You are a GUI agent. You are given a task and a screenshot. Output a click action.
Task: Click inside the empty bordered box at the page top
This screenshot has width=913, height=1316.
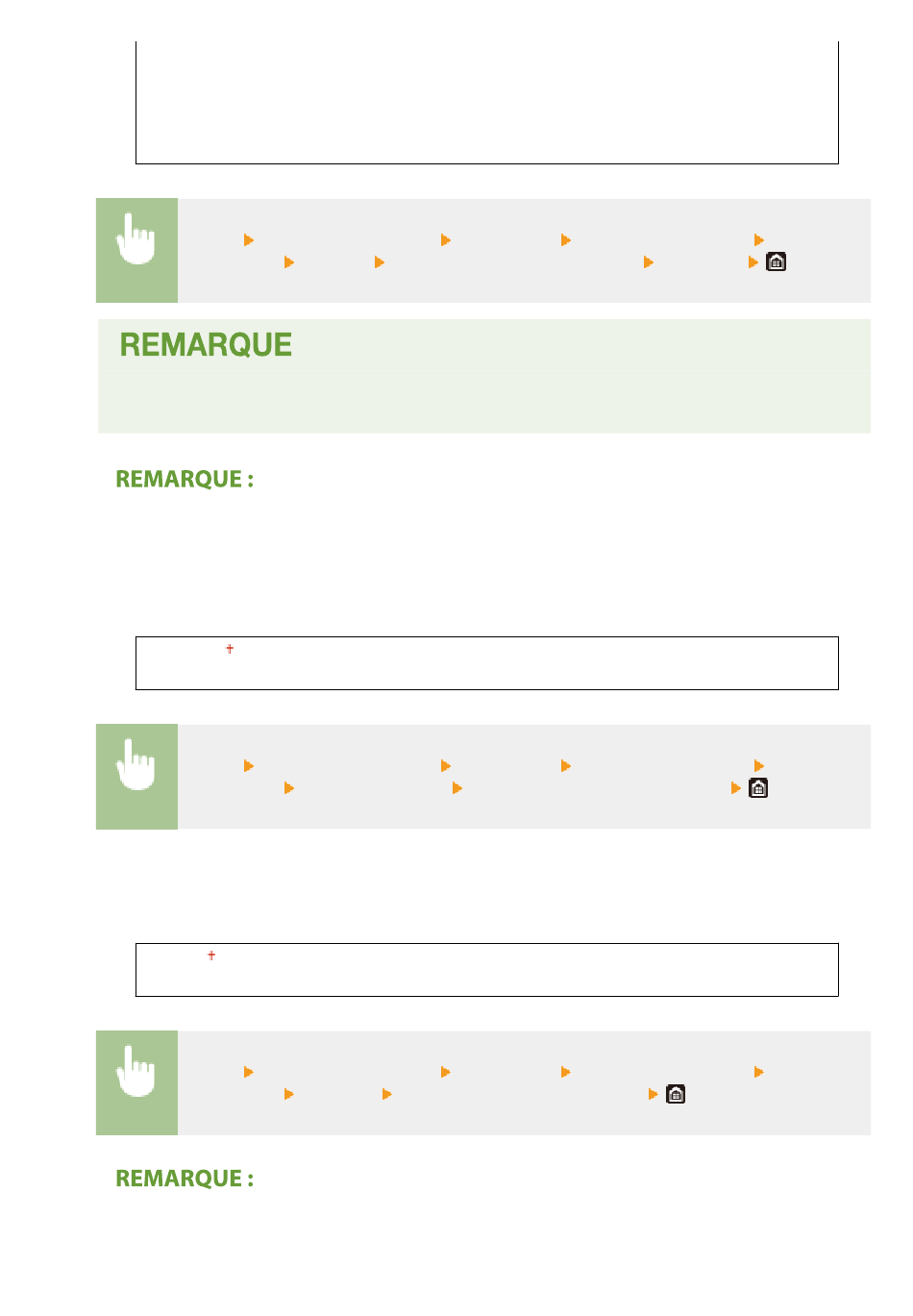click(x=487, y=103)
